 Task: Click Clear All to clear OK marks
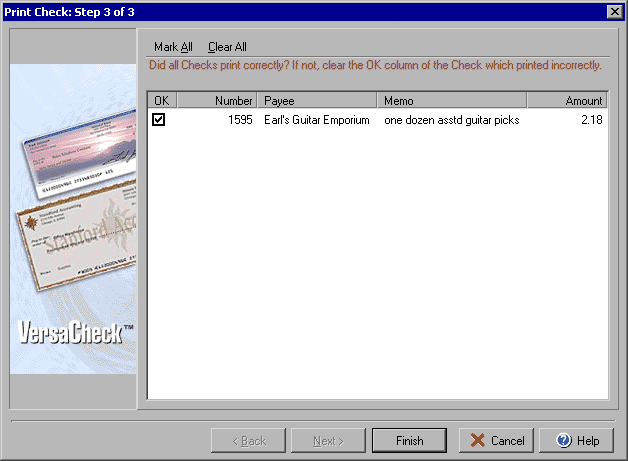coord(227,47)
